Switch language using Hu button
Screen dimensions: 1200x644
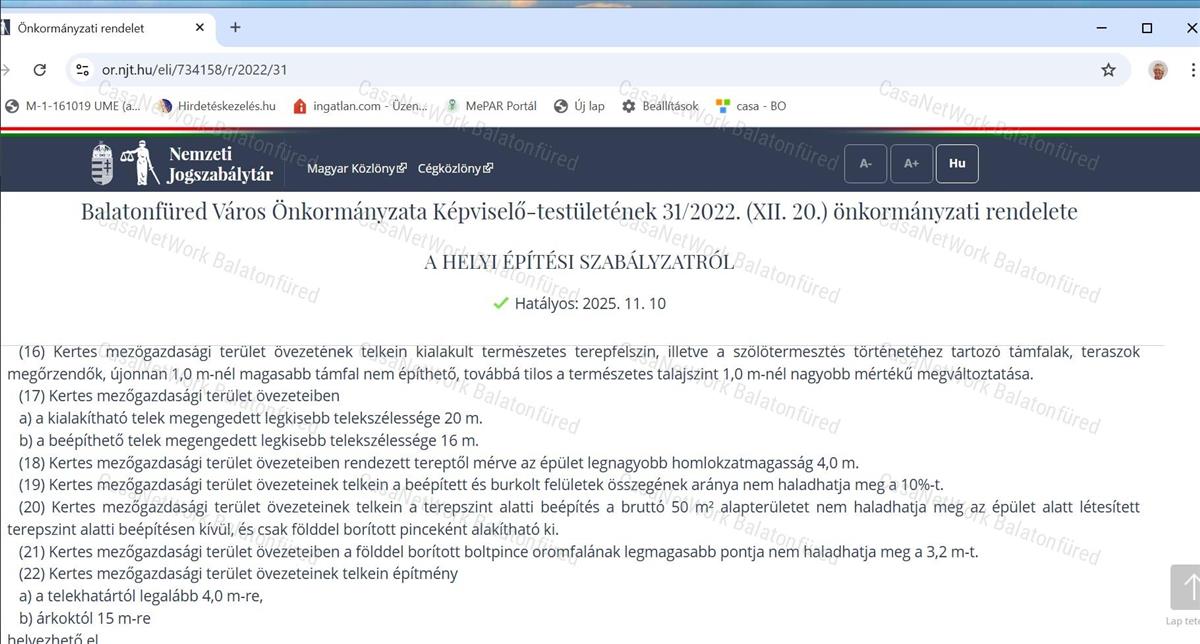pyautogui.click(x=957, y=164)
